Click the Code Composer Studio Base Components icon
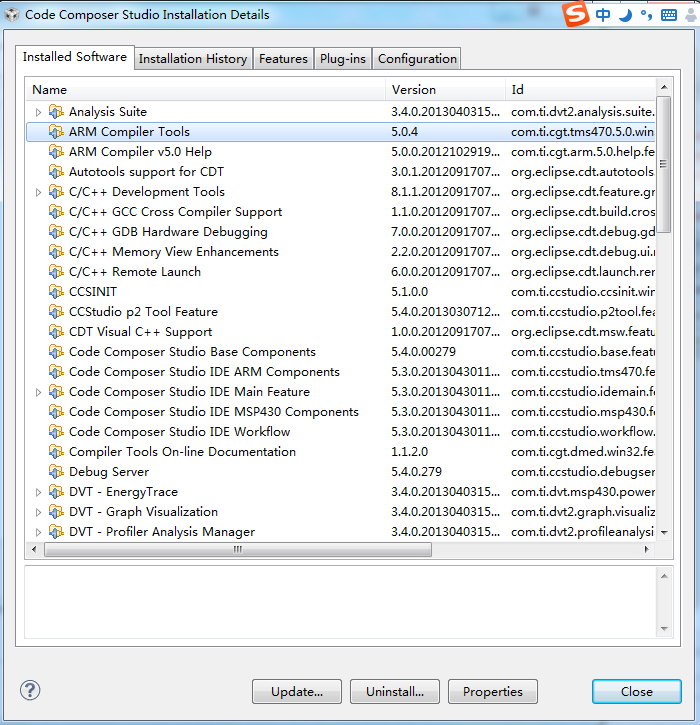 tap(56, 352)
